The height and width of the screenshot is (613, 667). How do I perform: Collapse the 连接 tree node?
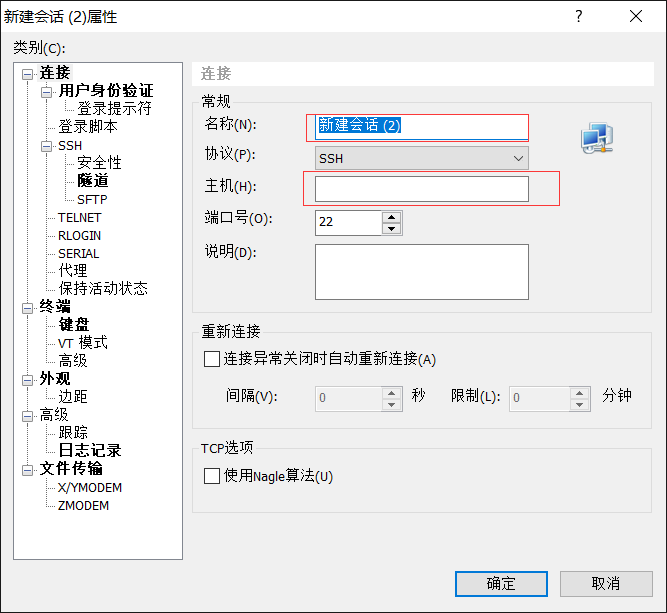tap(27, 74)
